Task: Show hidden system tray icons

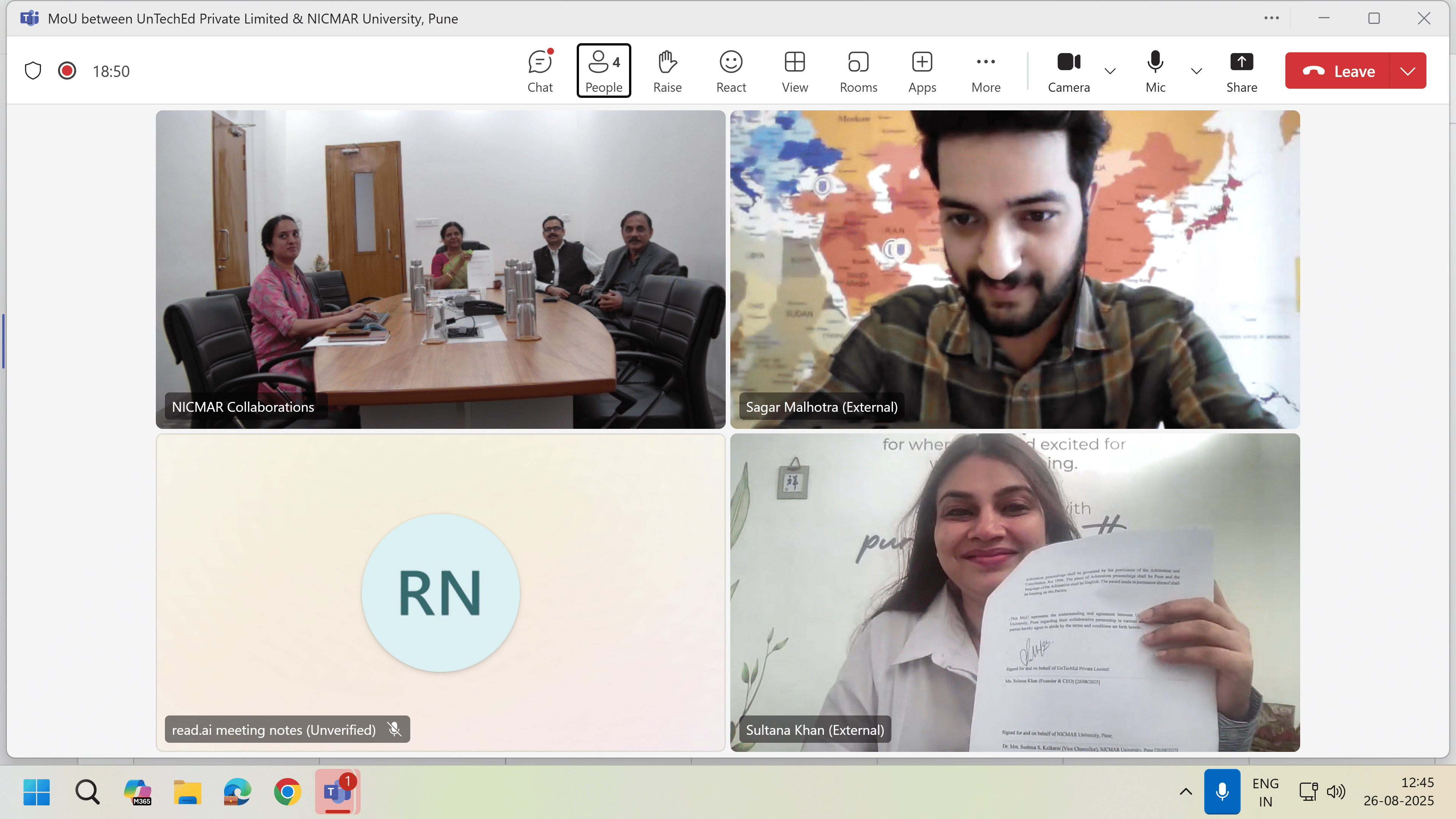Action: coord(1186,791)
